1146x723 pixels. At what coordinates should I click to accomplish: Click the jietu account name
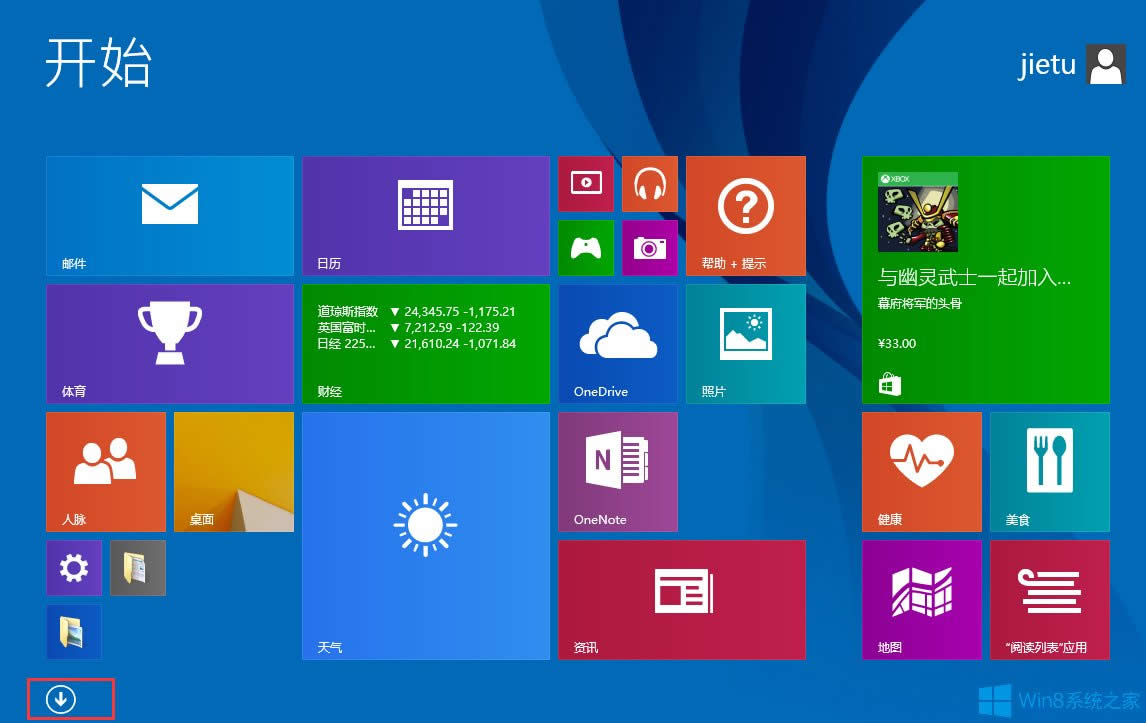click(1047, 64)
